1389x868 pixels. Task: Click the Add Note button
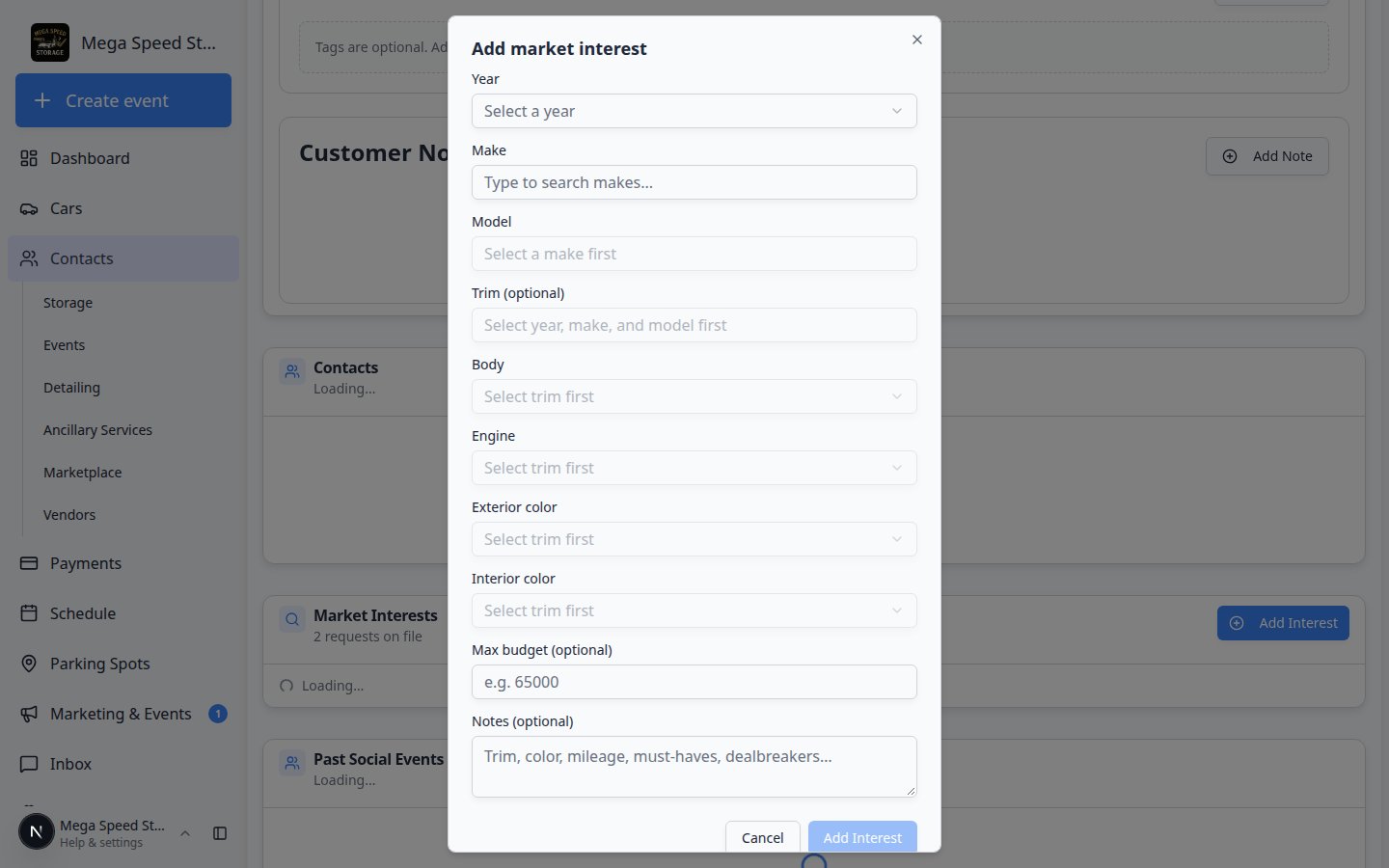coord(1266,156)
